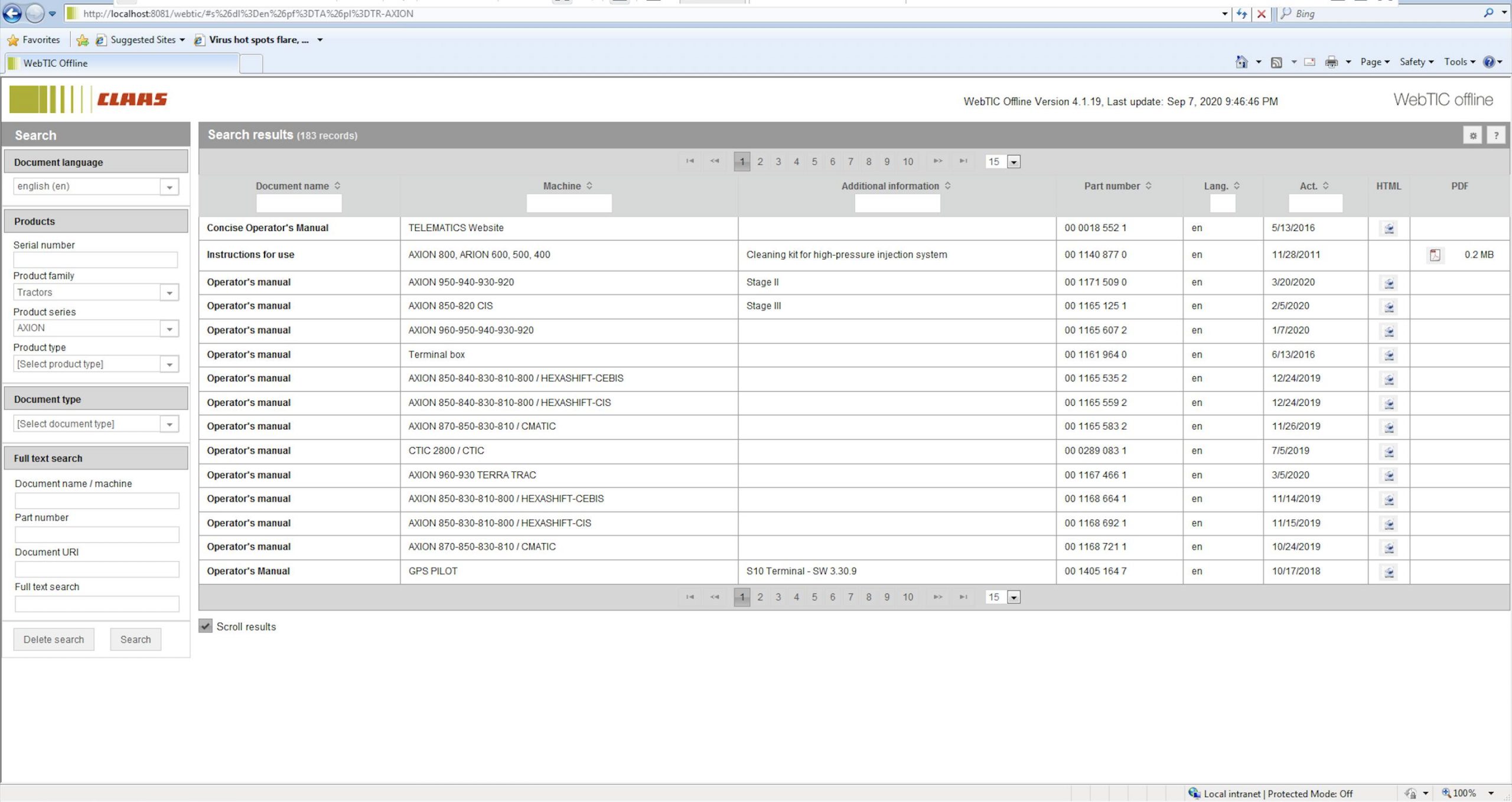
Task: Click Delete search button
Action: (54, 639)
